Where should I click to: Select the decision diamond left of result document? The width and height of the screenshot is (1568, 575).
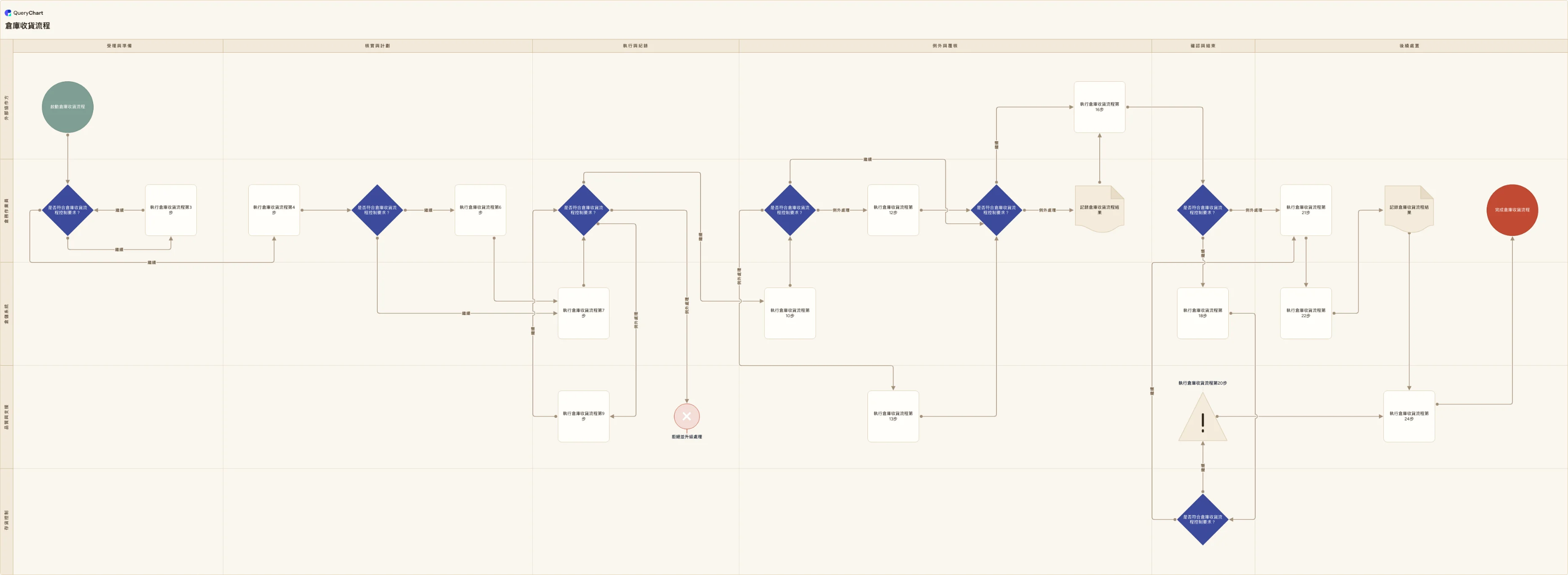996,211
